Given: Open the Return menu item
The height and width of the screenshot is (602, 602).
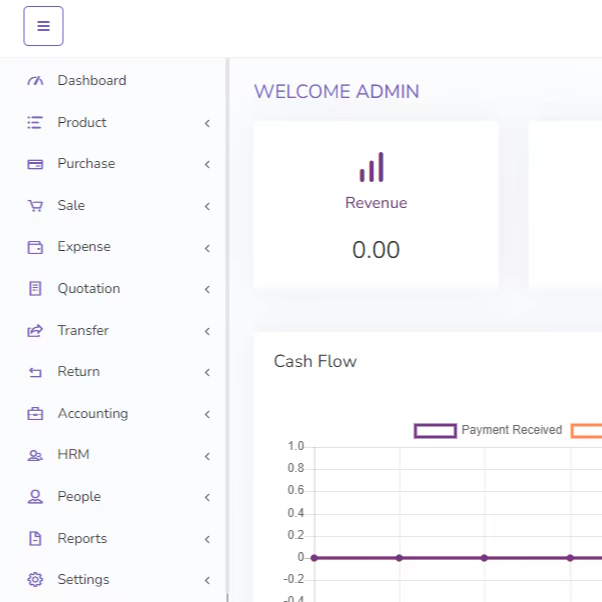Looking at the screenshot, I should (x=78, y=372).
